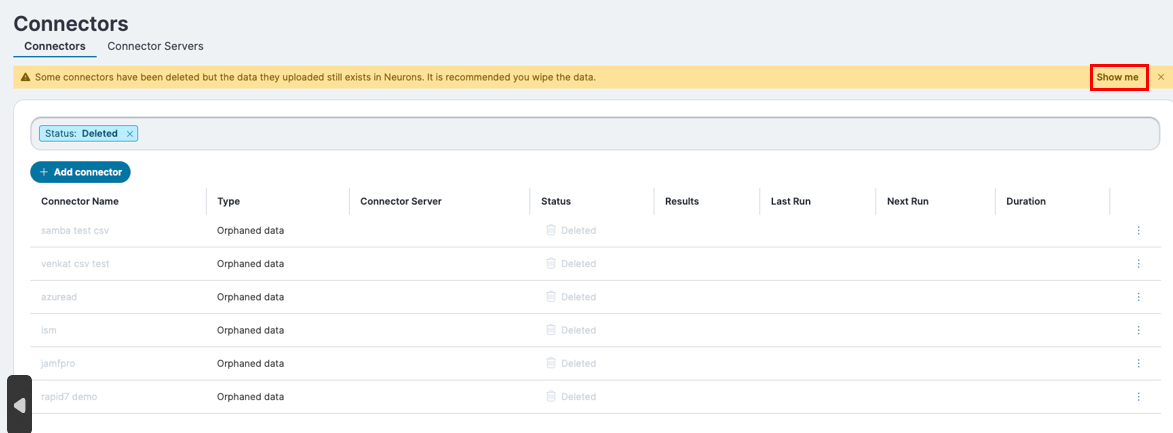Select the Connectors tab
This screenshot has height=433, width=1173.
55,46
